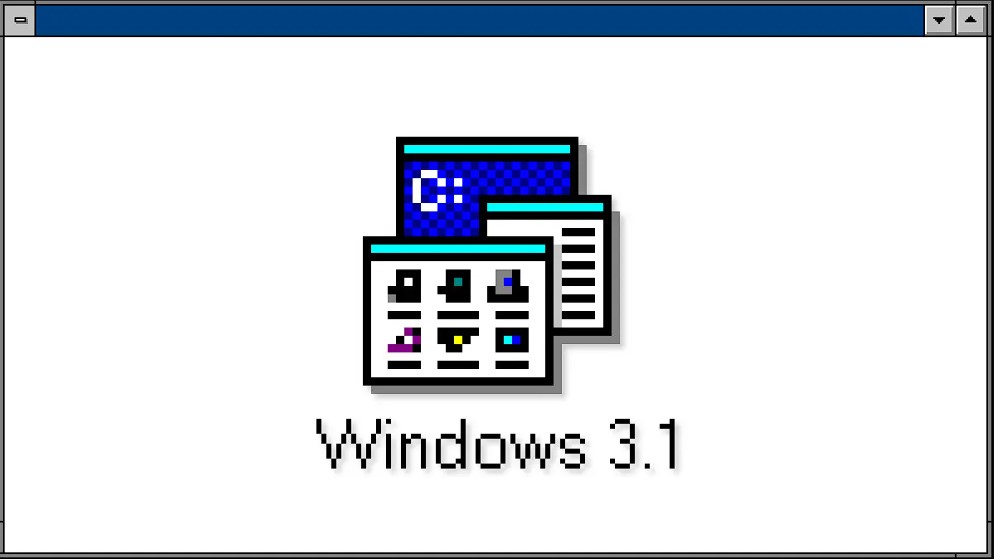Click the cyan title bar of C: window
Screen dimensions: 994x559
pos(487,149)
